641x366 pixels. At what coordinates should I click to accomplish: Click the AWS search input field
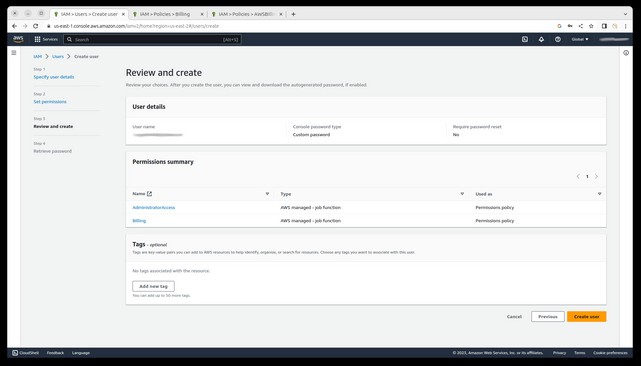[152, 40]
